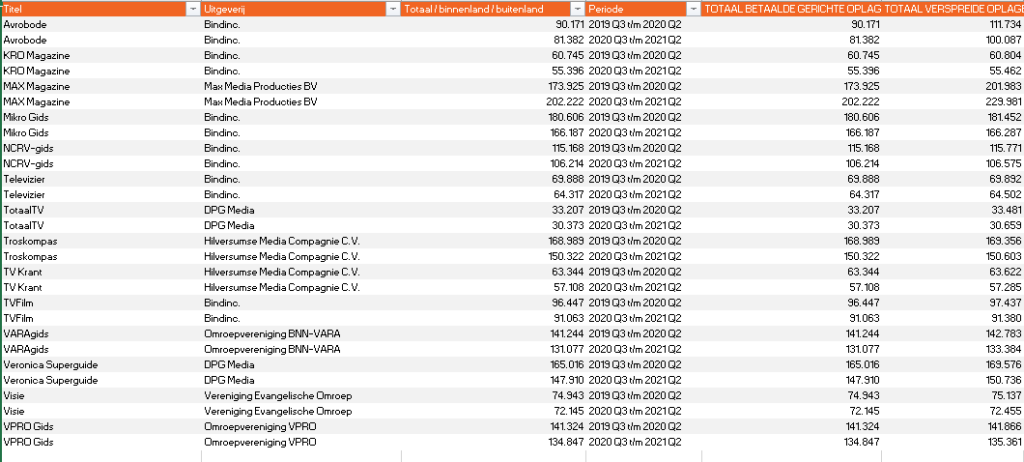Click the 115.771 NCRV-gids cell
This screenshot has width=1024, height=462.
pyautogui.click(x=953, y=148)
